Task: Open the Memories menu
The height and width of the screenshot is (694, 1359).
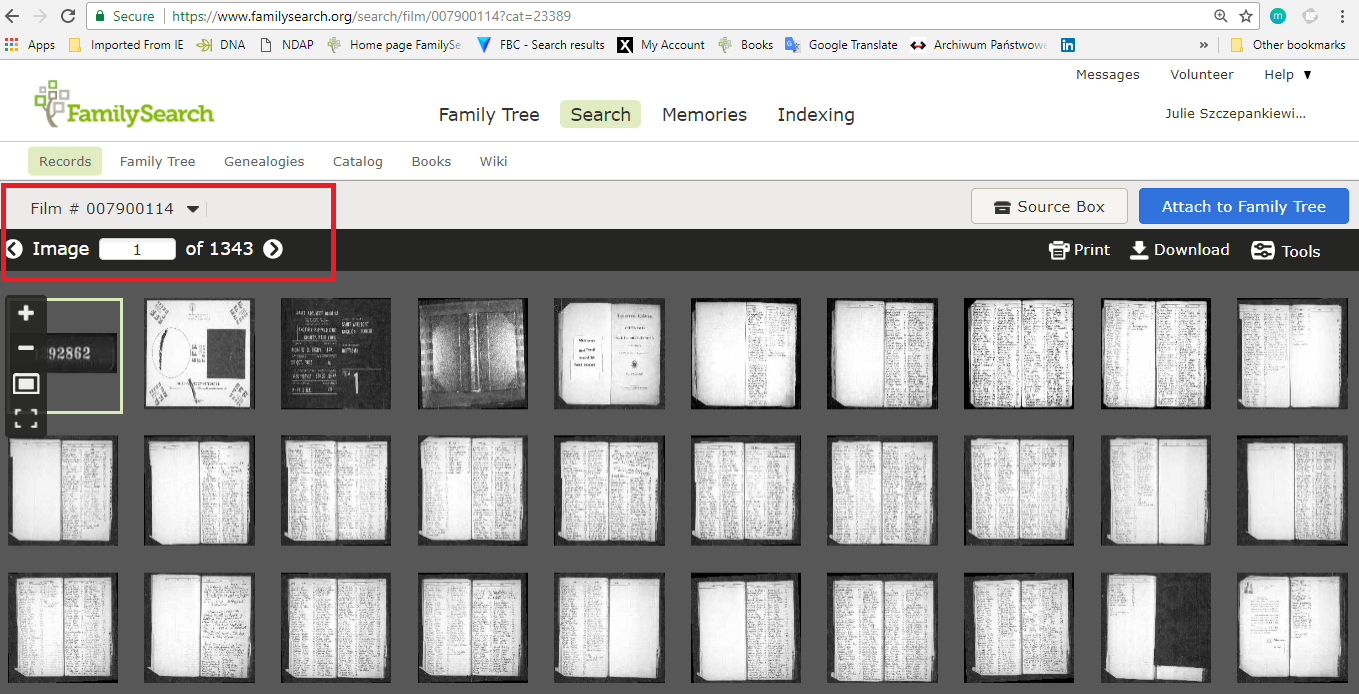Action: coord(704,115)
